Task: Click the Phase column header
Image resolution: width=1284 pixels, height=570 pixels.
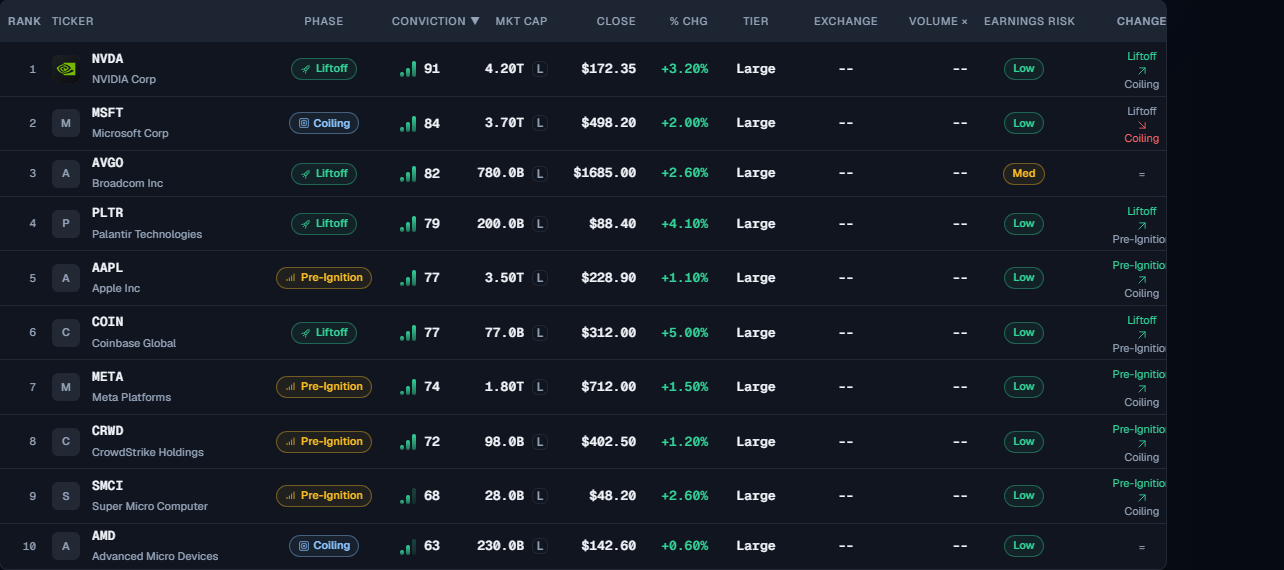Action: pyautogui.click(x=324, y=21)
